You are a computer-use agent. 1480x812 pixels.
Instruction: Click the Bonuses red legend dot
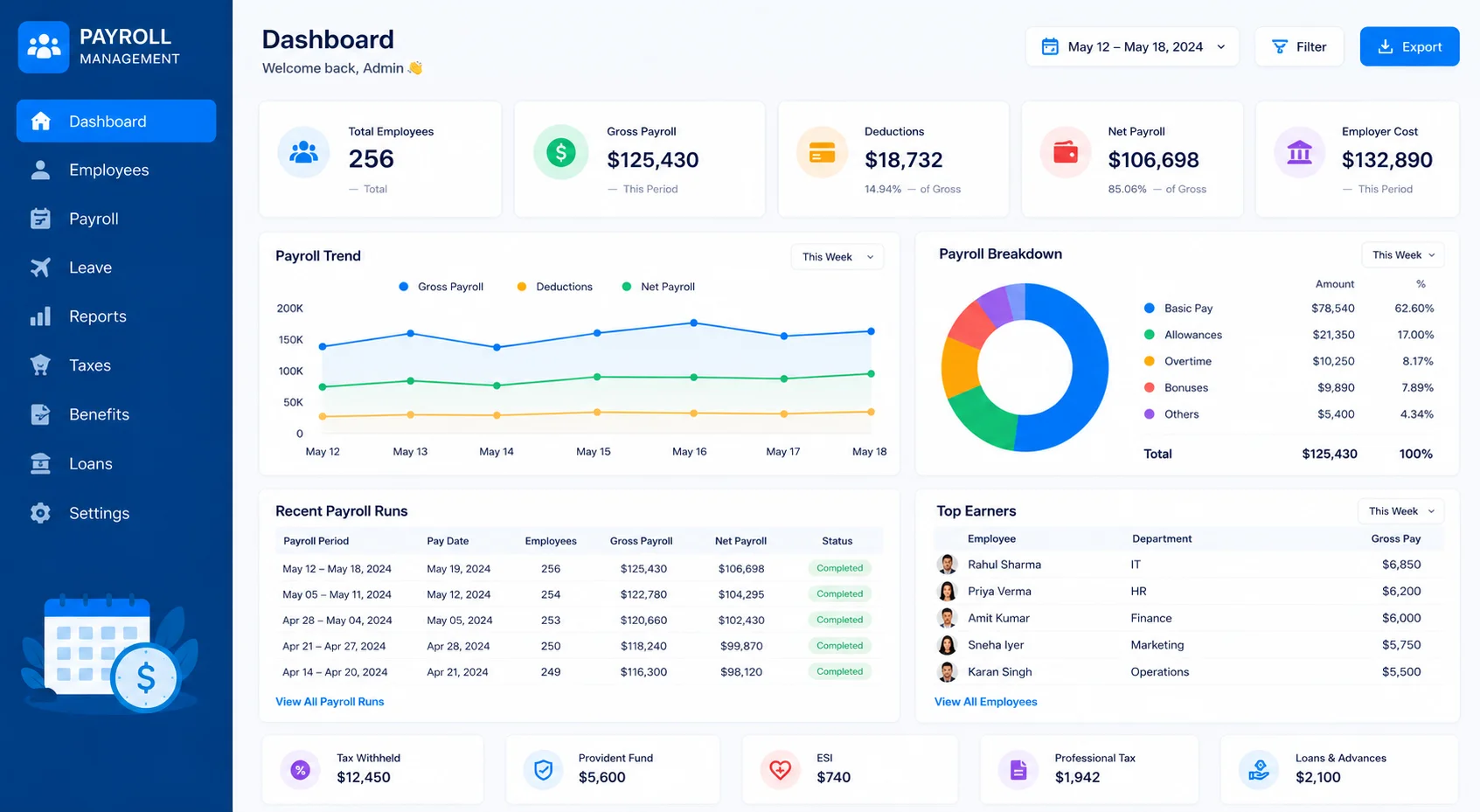click(x=1149, y=388)
